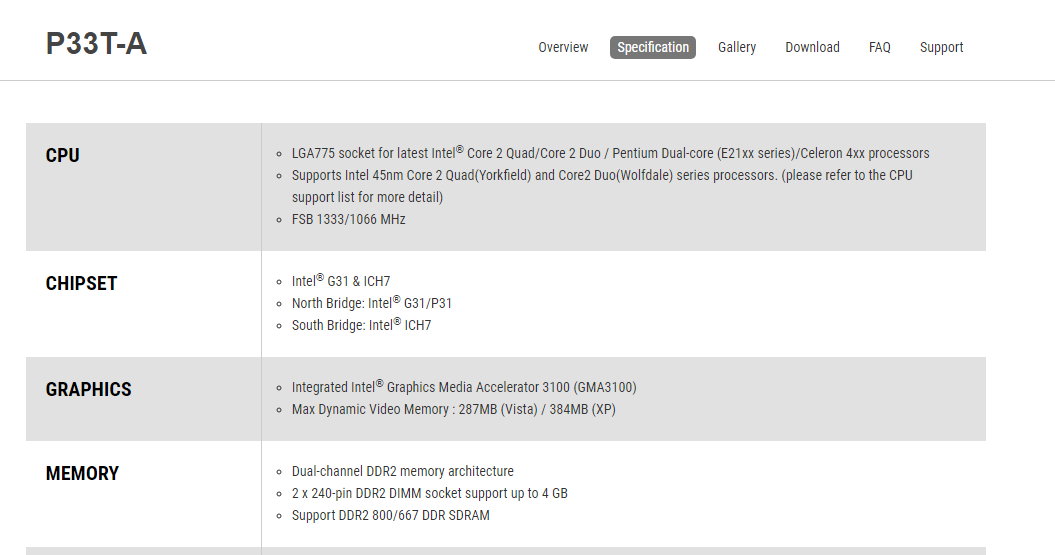Click the FSB 1333/1066 MHz entry
The width and height of the screenshot is (1055, 555).
coord(349,219)
